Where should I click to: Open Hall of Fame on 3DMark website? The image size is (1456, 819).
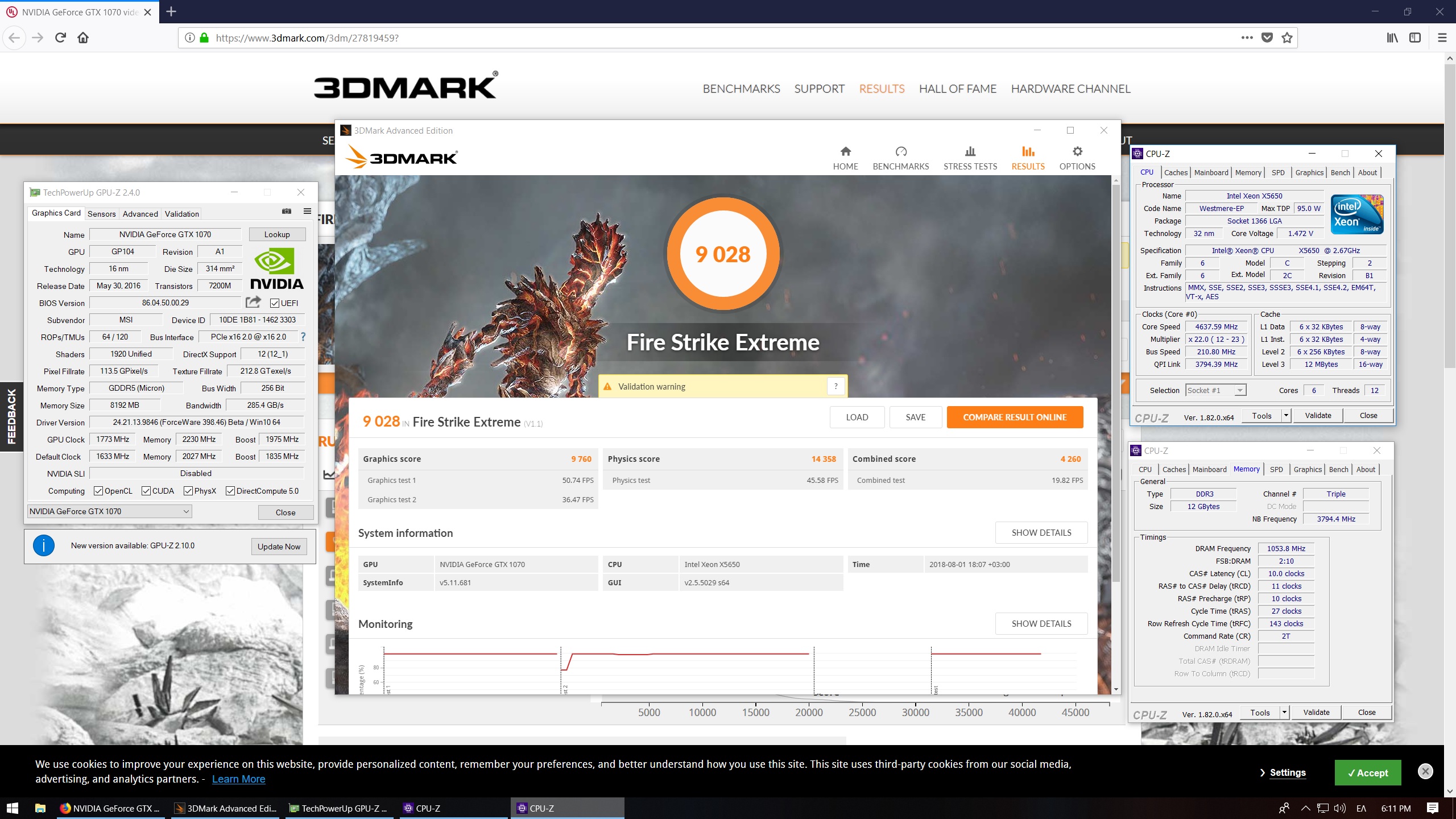pyautogui.click(x=958, y=89)
